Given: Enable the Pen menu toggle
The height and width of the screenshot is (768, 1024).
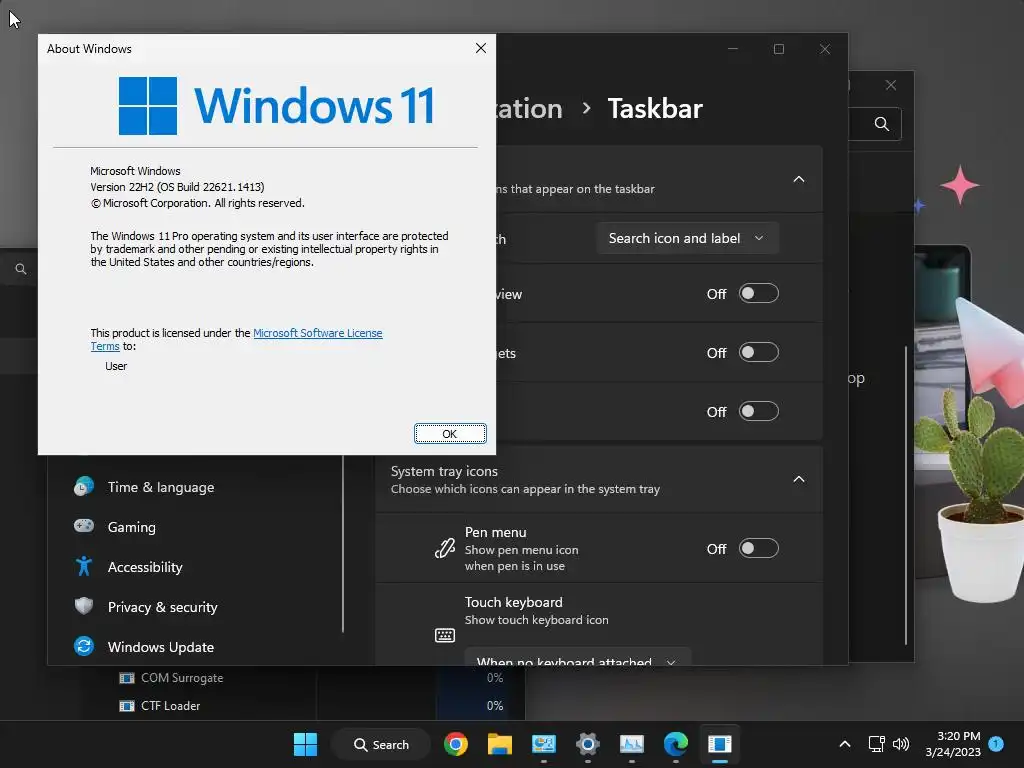Looking at the screenshot, I should [x=758, y=548].
